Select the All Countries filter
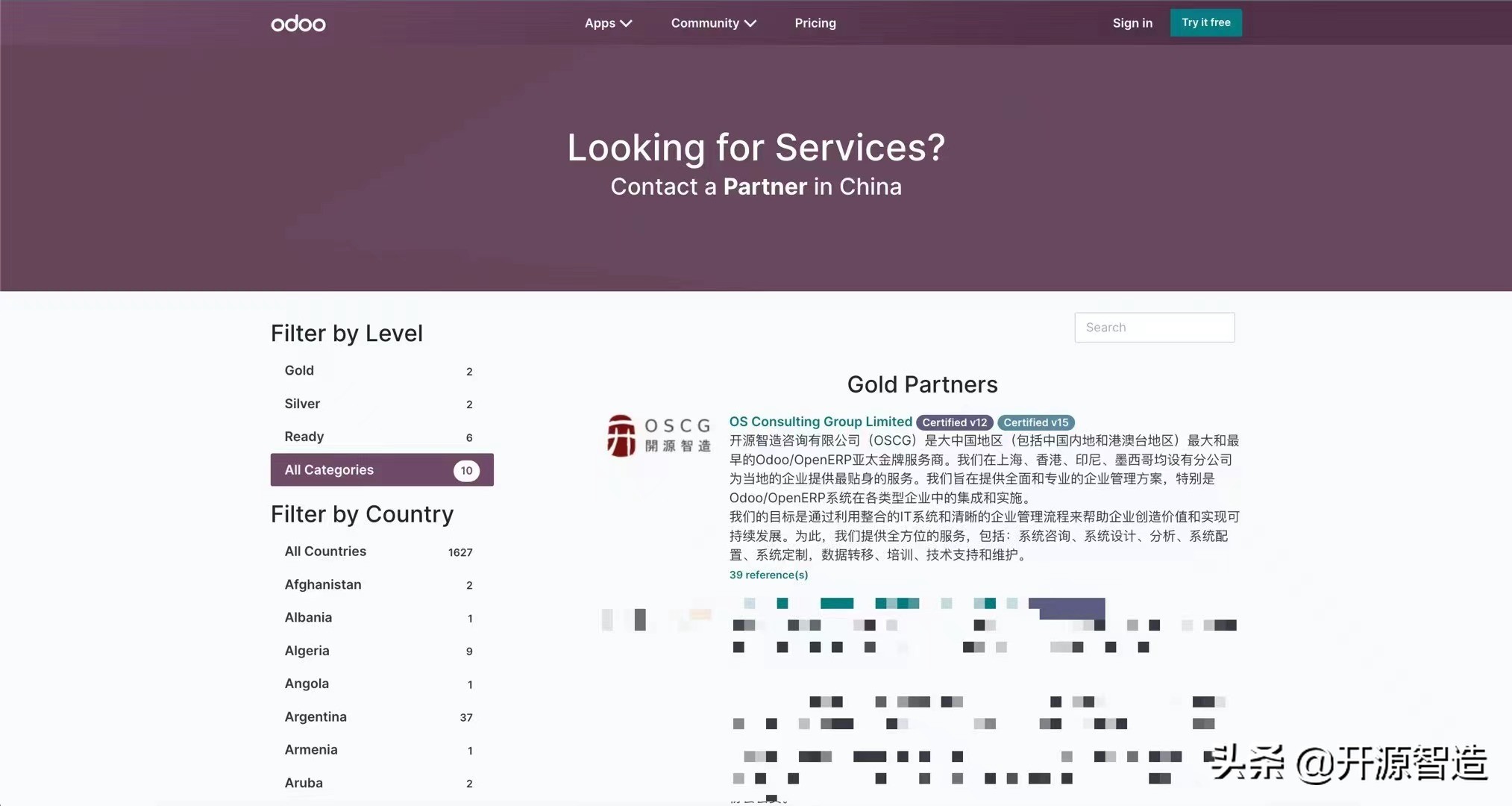 [381, 552]
